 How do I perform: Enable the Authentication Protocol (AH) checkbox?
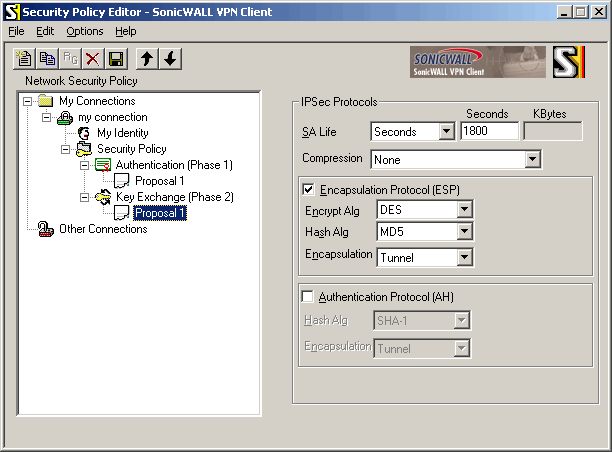coord(308,297)
